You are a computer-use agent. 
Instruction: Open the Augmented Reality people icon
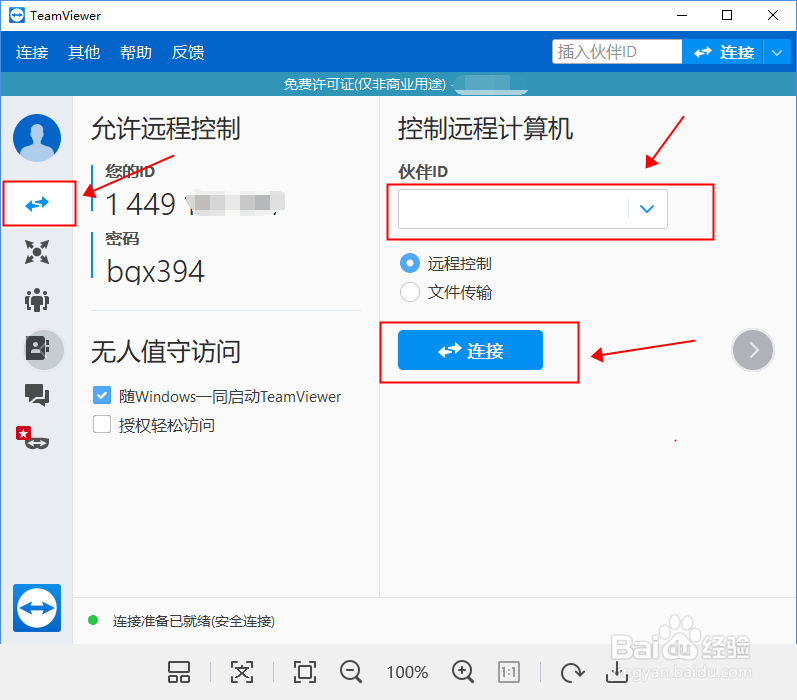point(37,300)
